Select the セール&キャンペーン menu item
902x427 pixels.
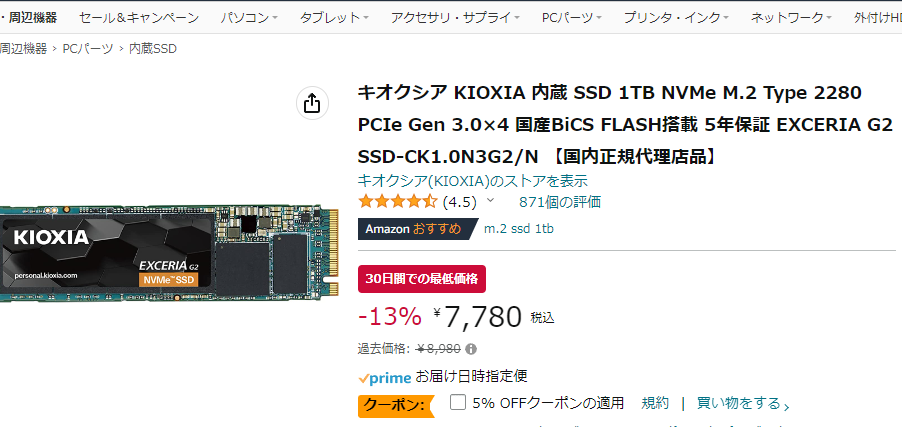tap(138, 18)
